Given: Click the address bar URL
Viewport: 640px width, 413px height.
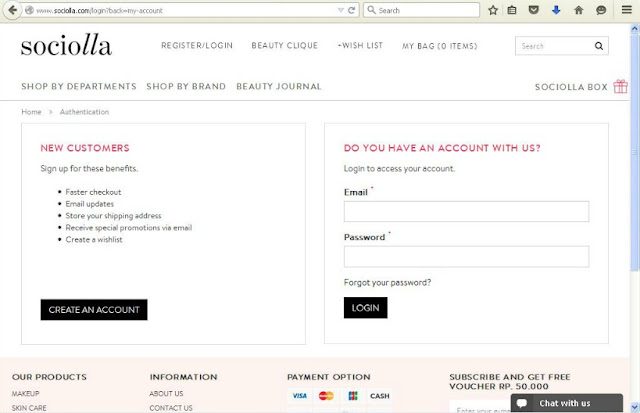Looking at the screenshot, I should point(100,11).
